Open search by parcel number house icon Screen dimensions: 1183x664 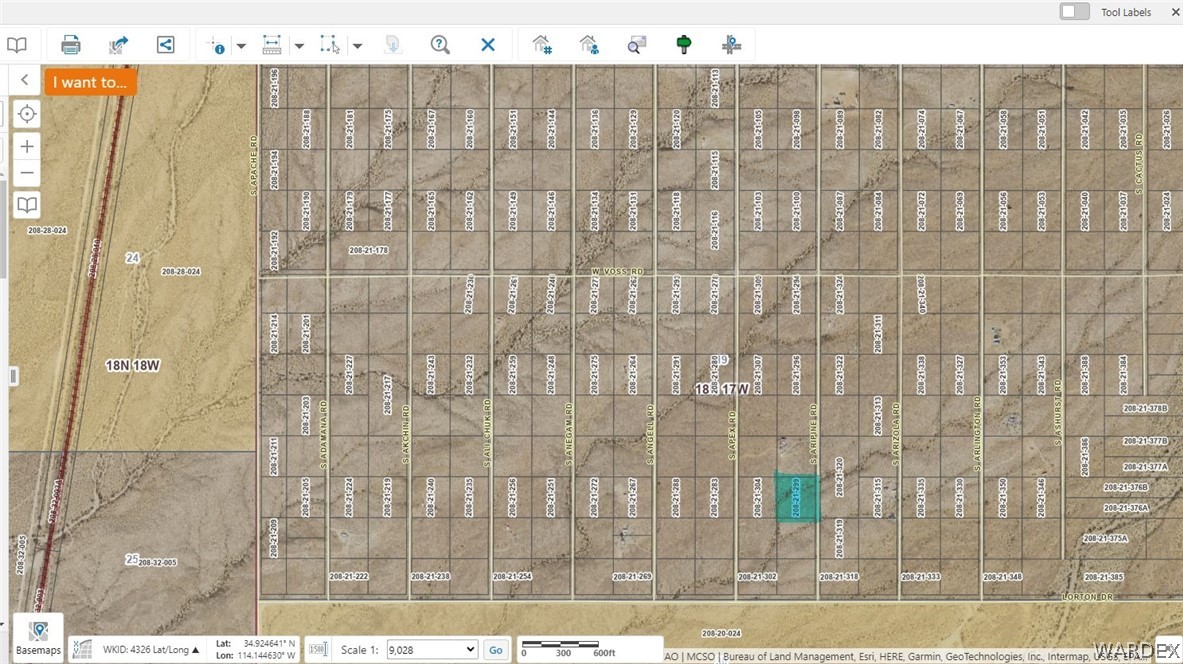[542, 45]
